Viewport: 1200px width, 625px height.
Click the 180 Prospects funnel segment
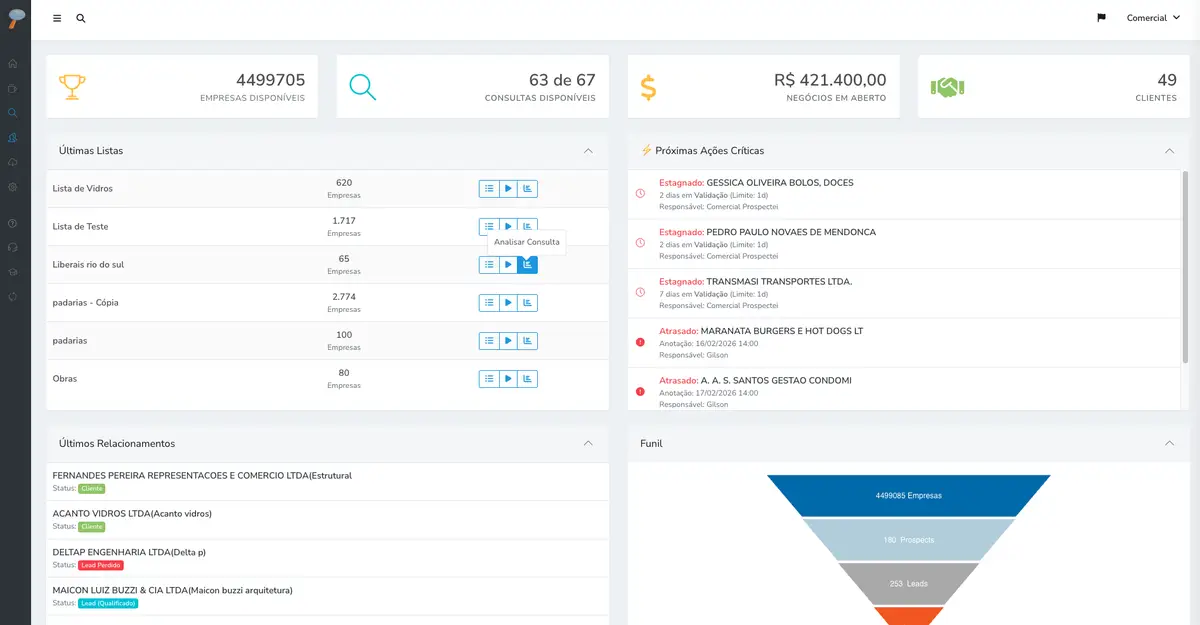908,539
